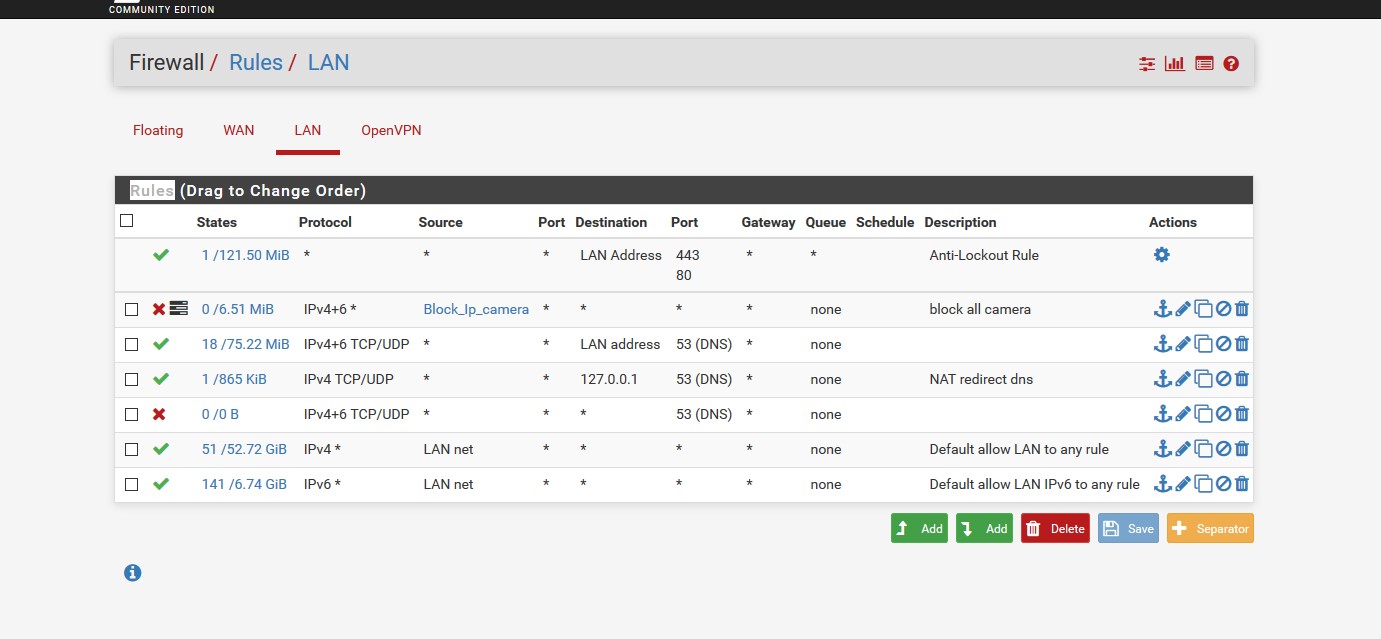Edit the Default allow LAN to any rule
This screenshot has height=639, width=1381.
click(1183, 449)
